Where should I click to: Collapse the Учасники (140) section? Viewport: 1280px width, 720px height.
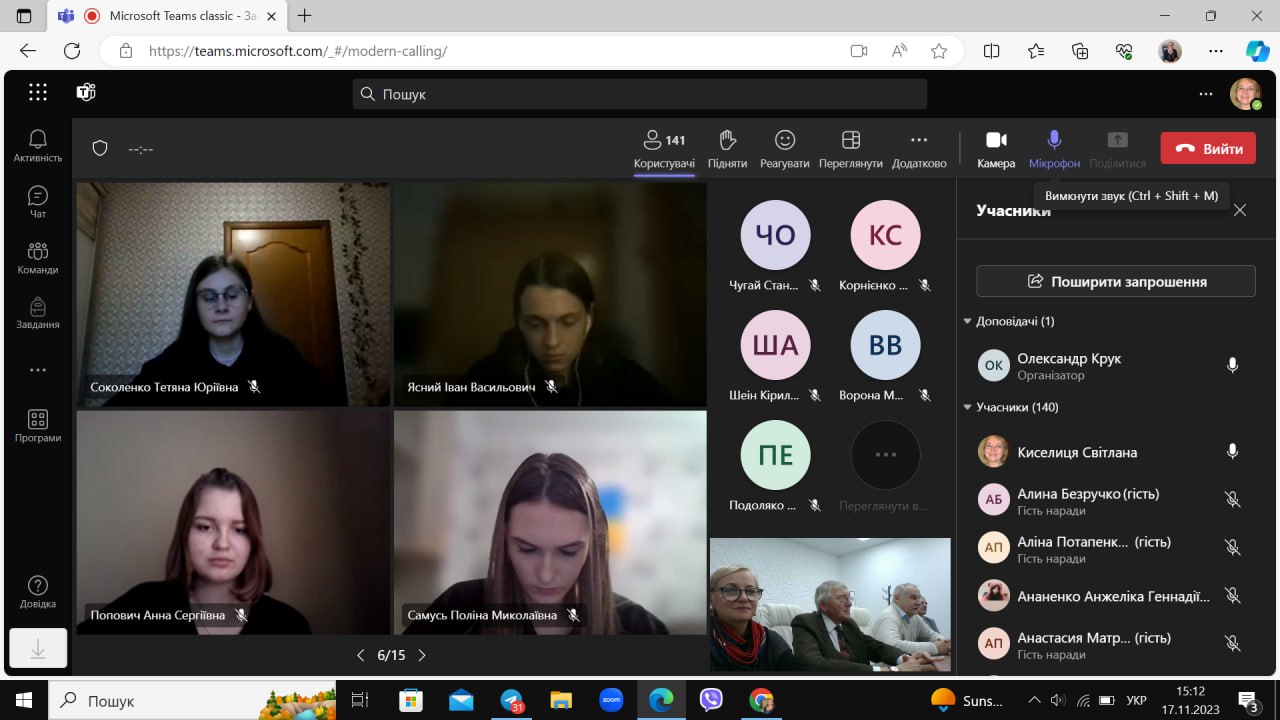968,408
